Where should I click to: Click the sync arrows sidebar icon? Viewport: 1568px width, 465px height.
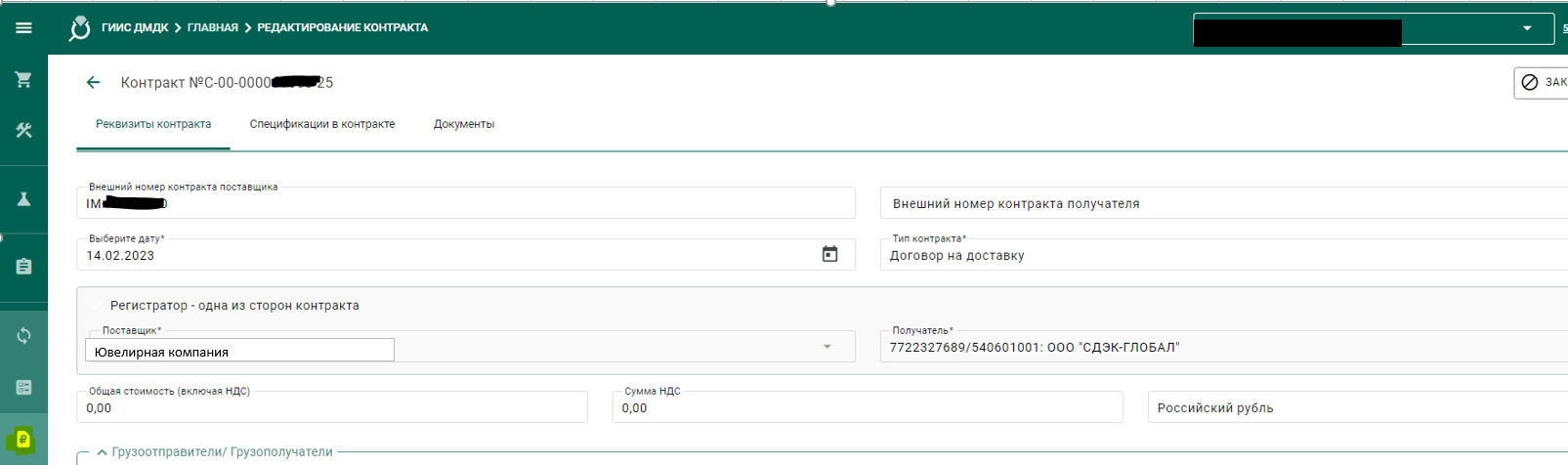(x=23, y=336)
